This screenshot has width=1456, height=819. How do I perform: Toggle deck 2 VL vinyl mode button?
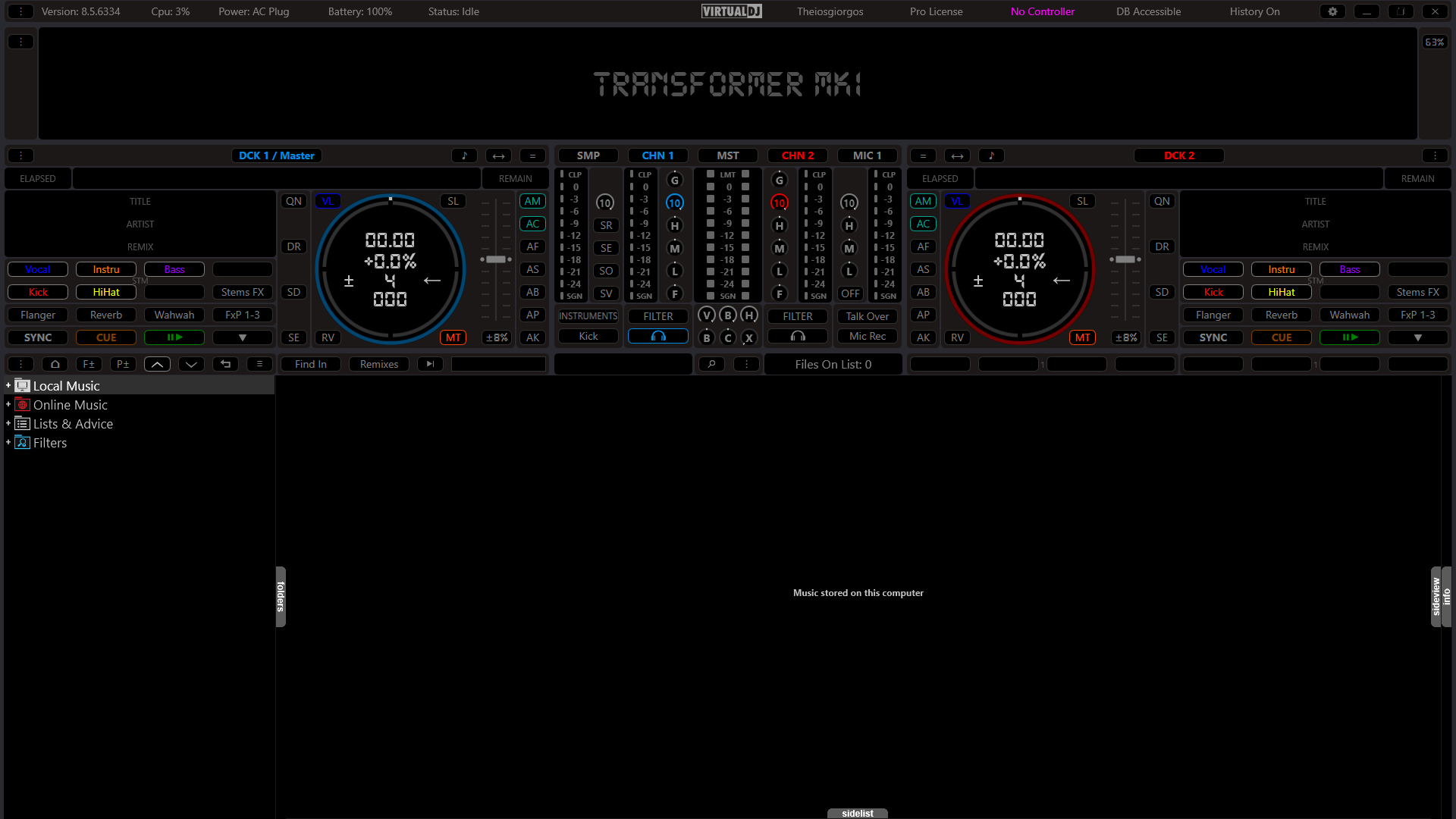point(957,201)
